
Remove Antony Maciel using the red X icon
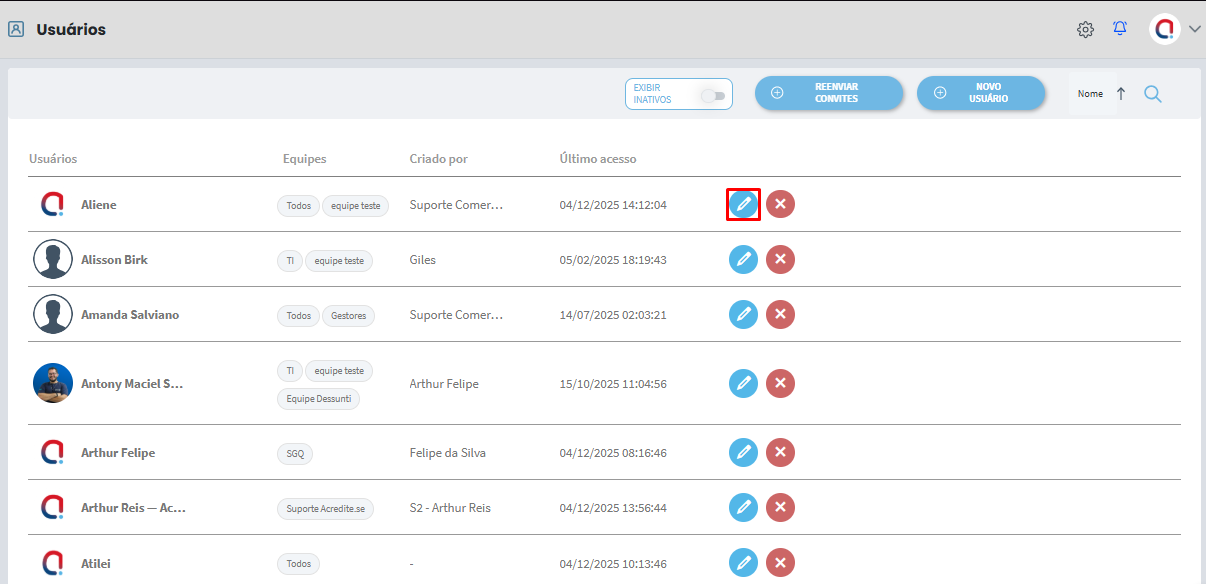(x=780, y=383)
